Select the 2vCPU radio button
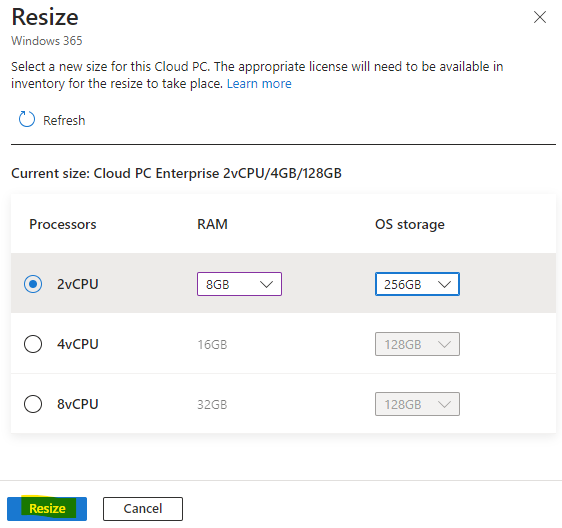562x528 pixels. [33, 284]
